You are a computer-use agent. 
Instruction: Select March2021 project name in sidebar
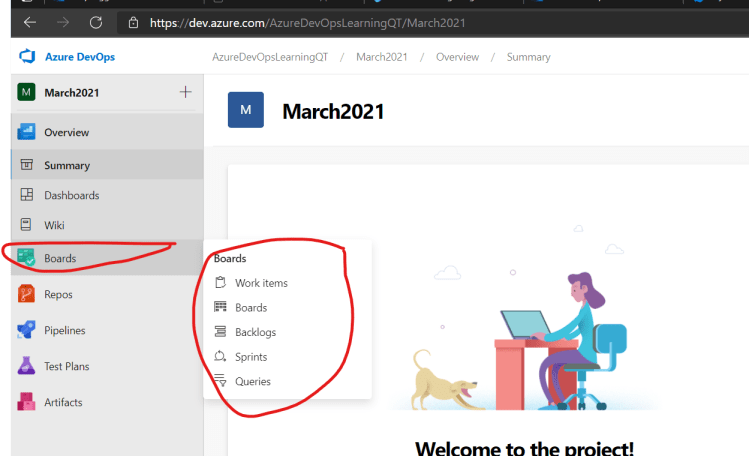click(x=72, y=93)
